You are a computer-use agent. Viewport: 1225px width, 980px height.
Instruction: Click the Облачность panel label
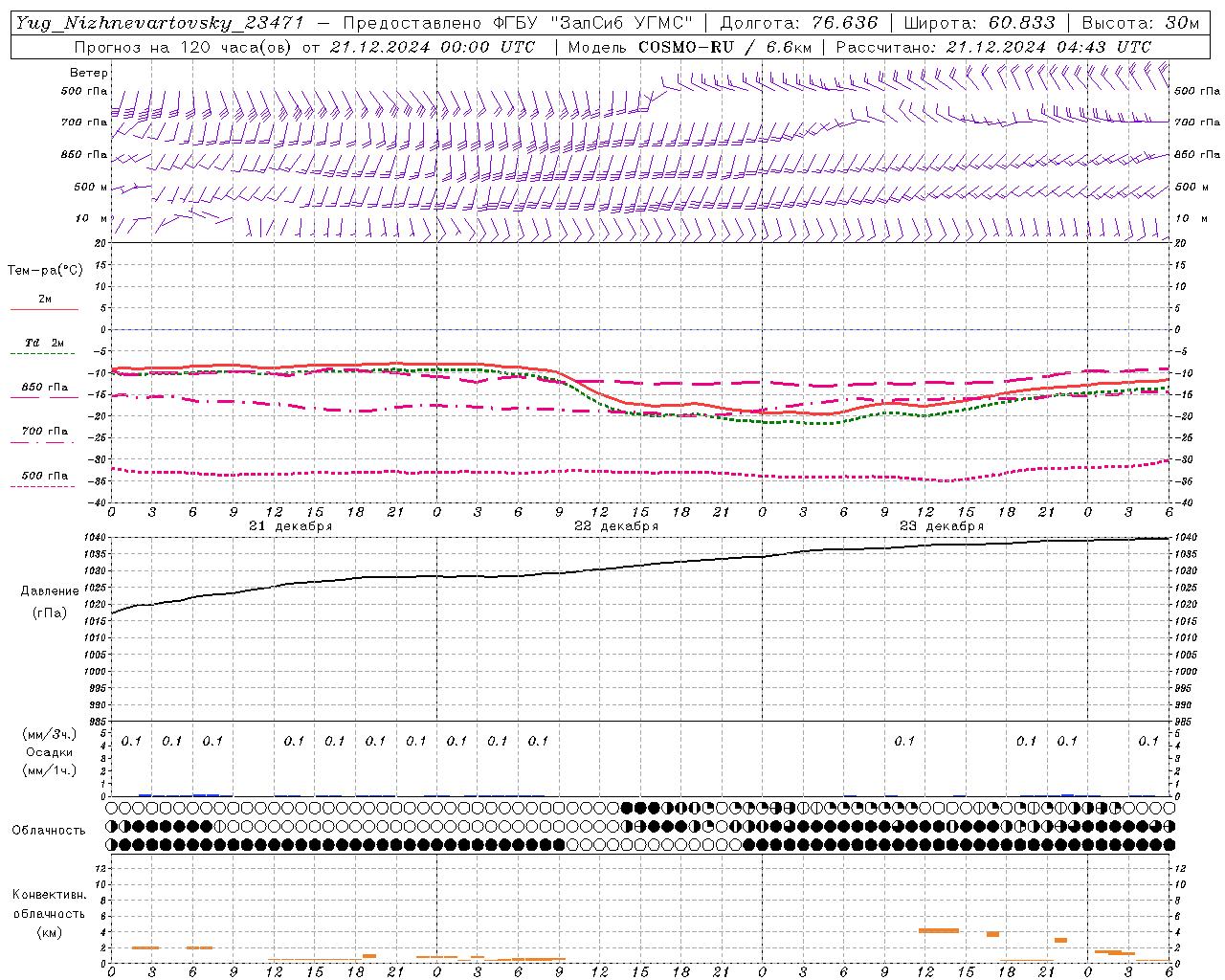pos(49,830)
